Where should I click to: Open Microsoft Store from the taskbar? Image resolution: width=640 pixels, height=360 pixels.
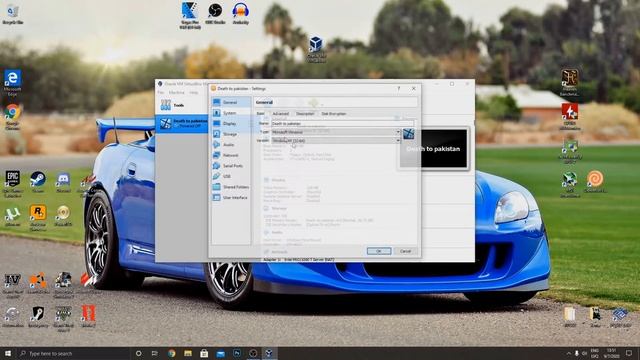tap(204, 353)
